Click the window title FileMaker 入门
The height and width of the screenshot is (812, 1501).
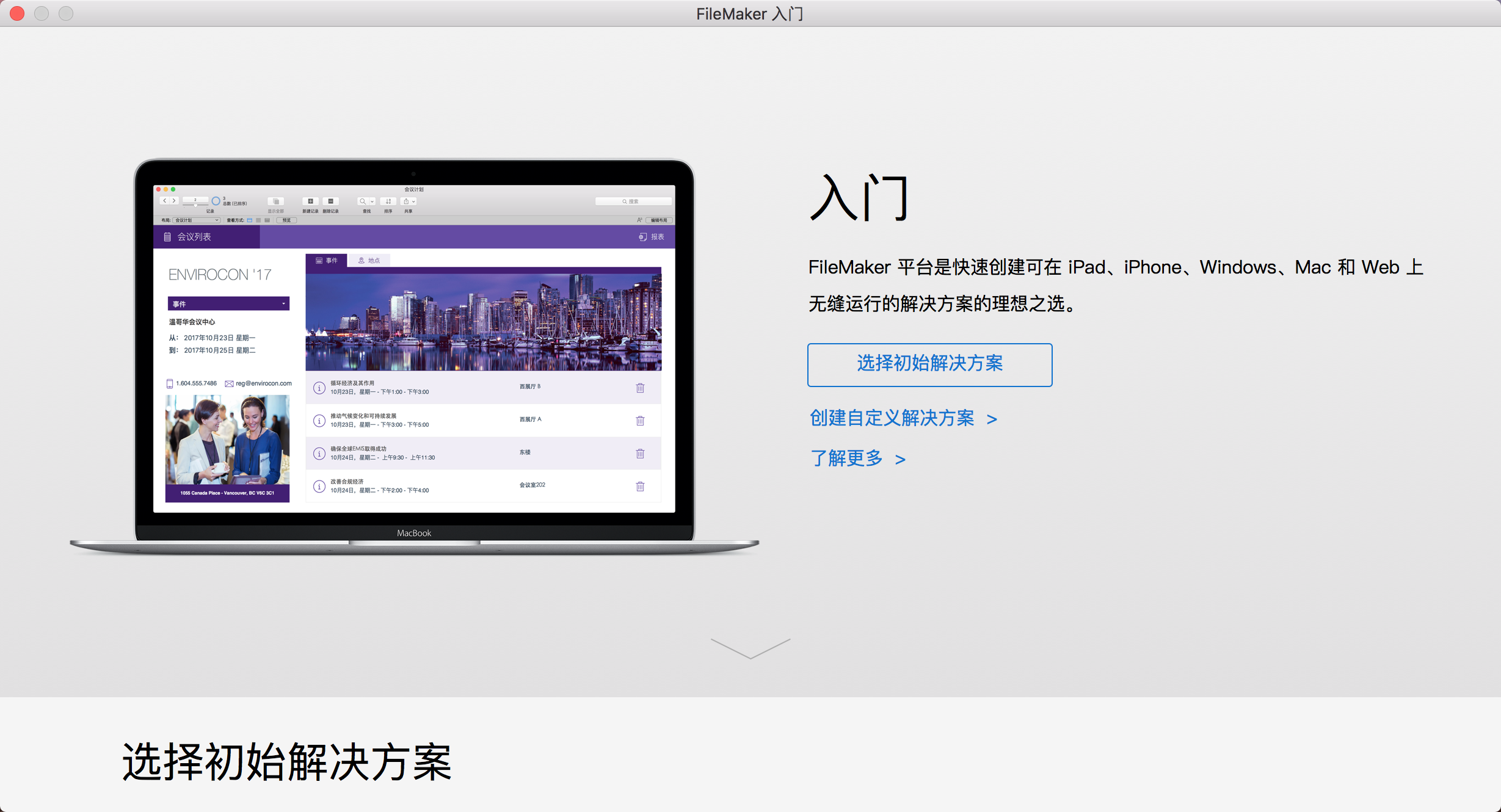coord(750,13)
